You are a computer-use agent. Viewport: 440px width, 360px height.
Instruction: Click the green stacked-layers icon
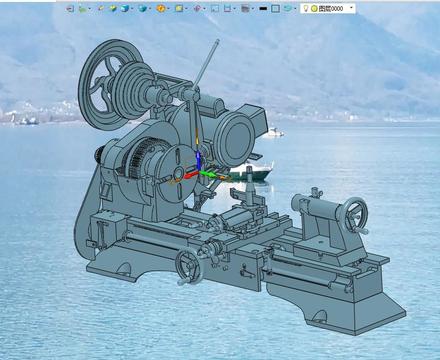(x=113, y=8)
